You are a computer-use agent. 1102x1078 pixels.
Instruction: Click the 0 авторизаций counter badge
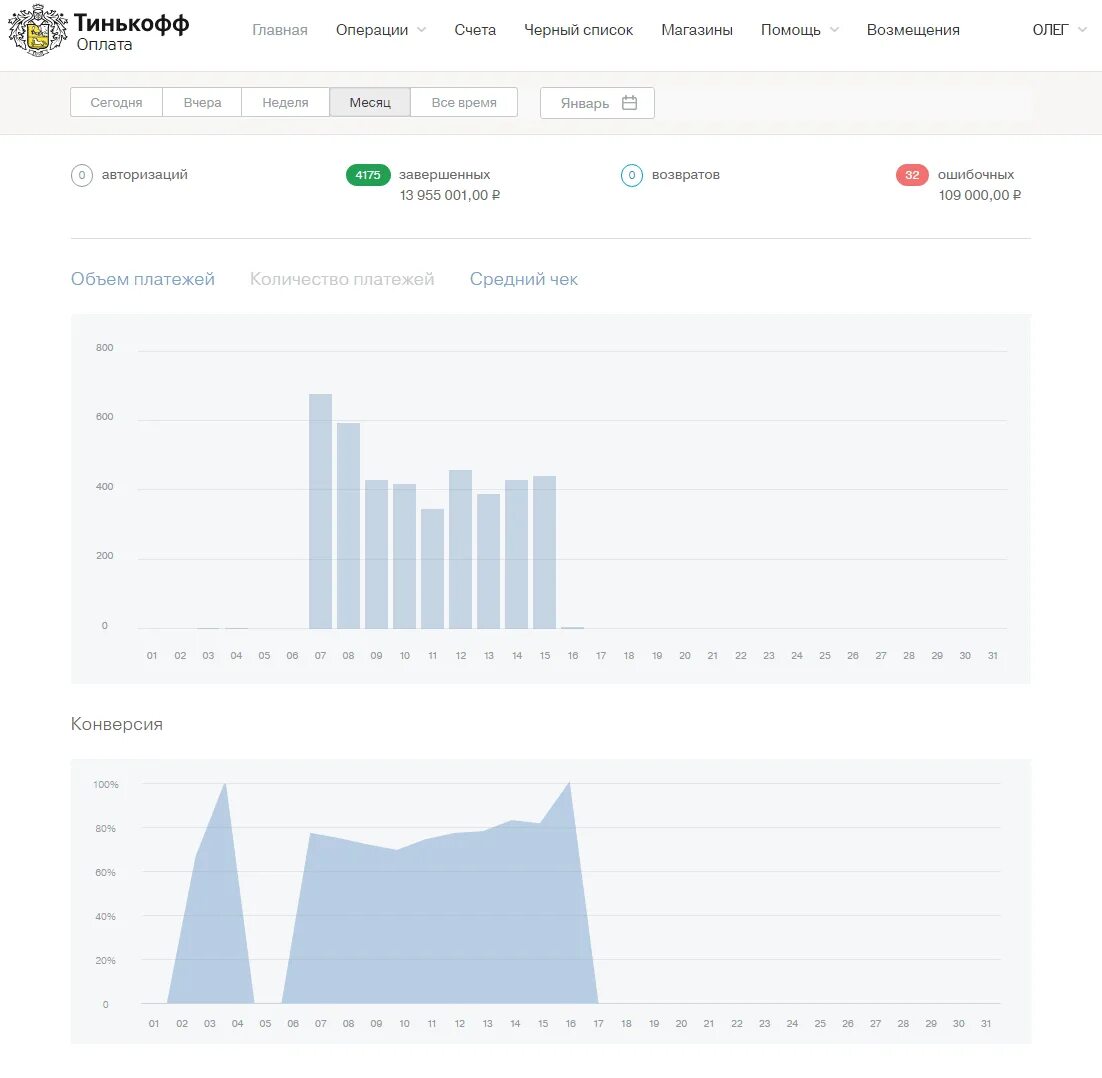tap(82, 175)
